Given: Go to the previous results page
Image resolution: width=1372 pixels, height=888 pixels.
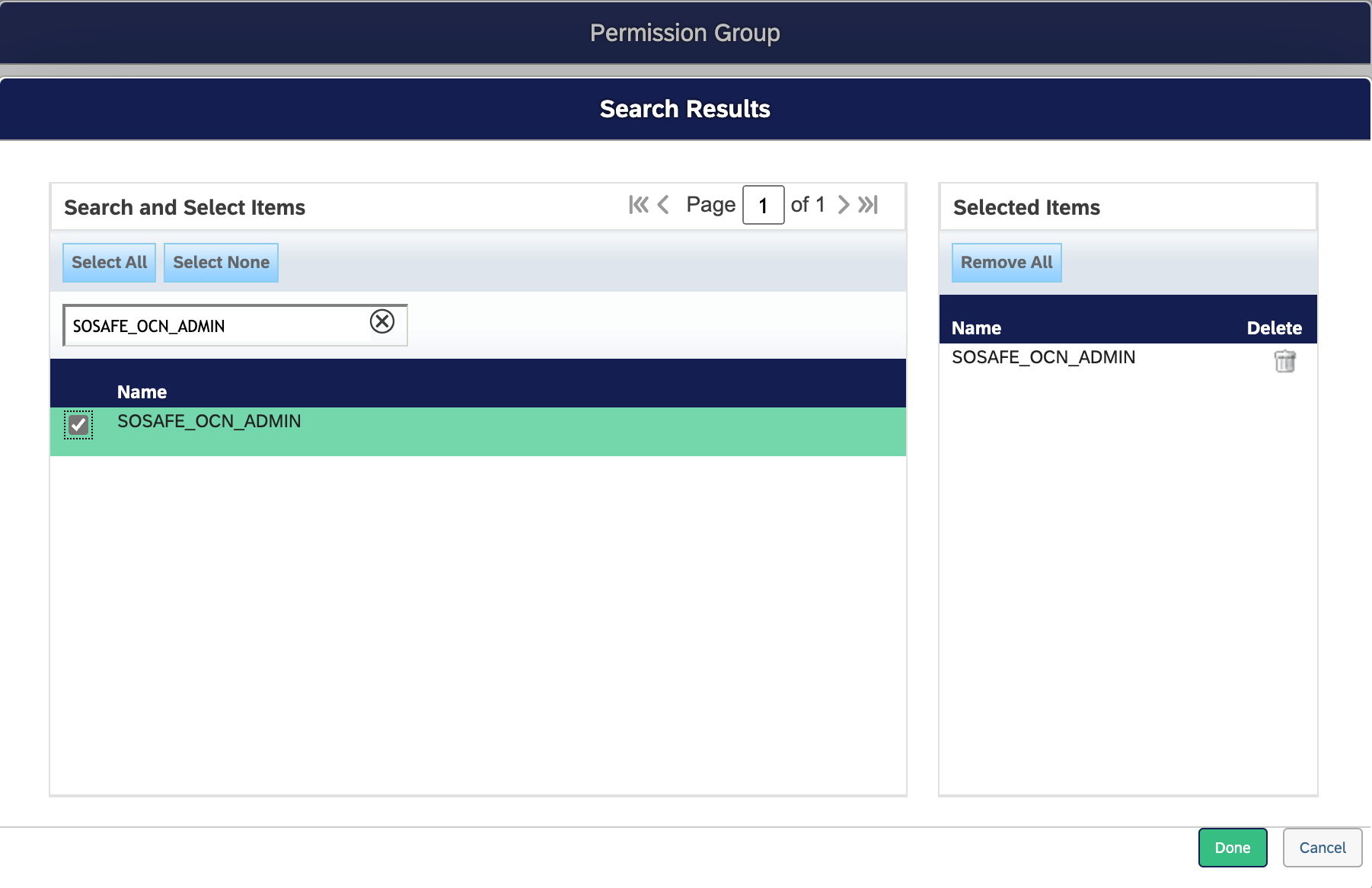Looking at the screenshot, I should 663,205.
